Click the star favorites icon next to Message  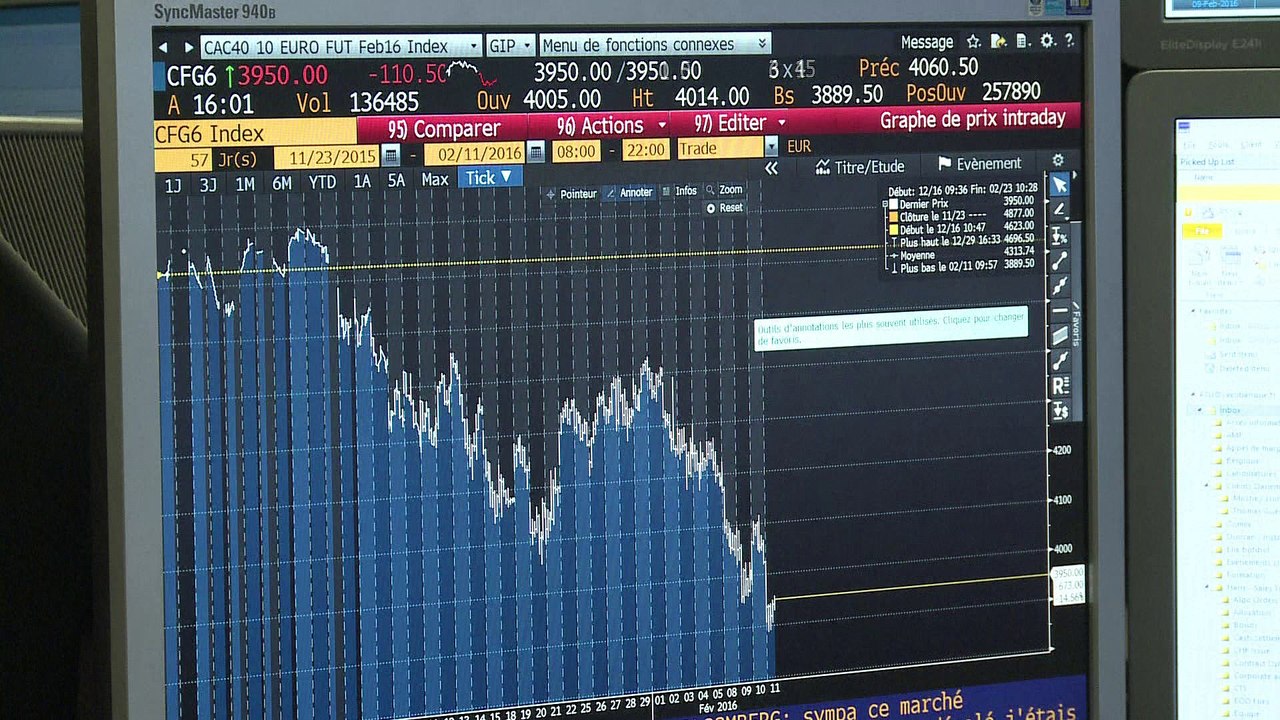click(973, 41)
